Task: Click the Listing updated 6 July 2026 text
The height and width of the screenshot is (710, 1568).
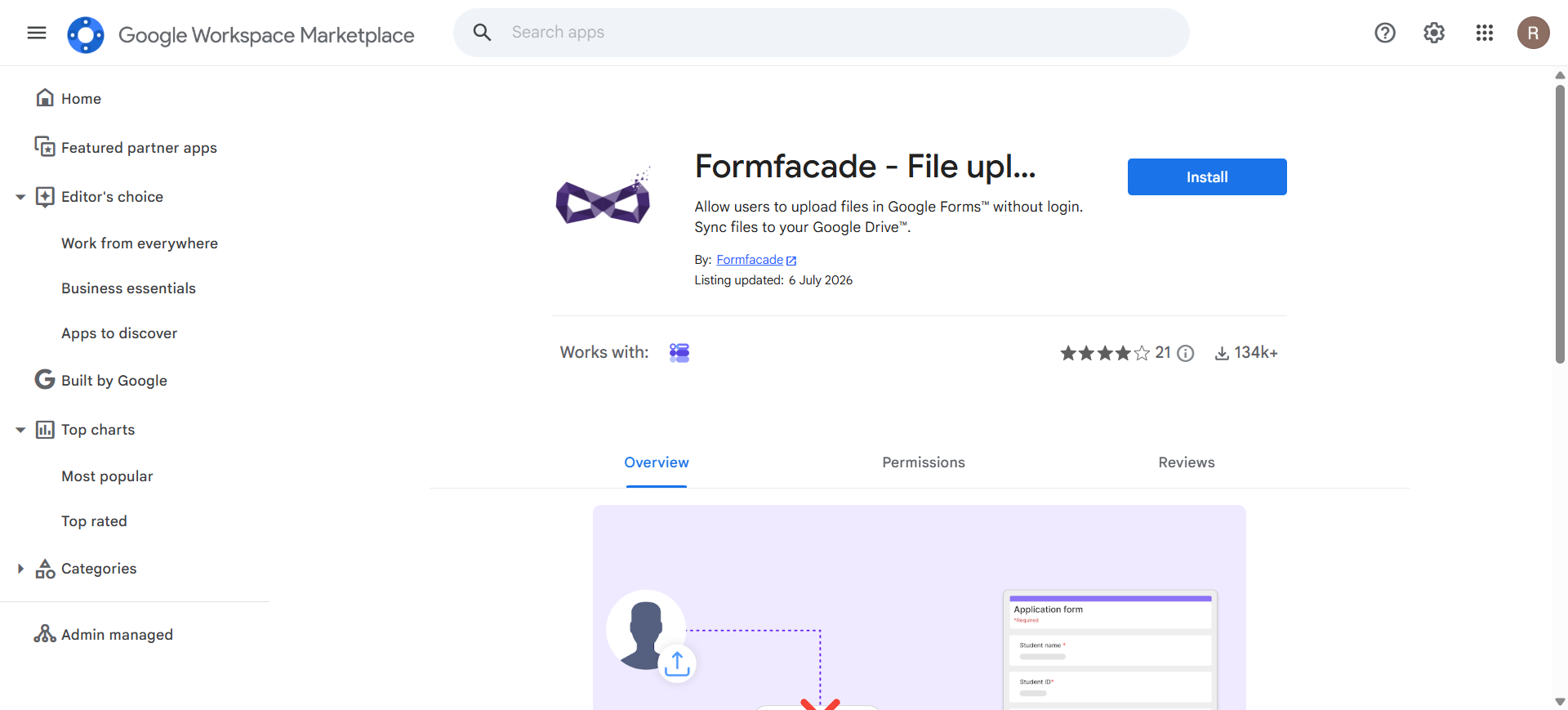Action: [x=773, y=280]
